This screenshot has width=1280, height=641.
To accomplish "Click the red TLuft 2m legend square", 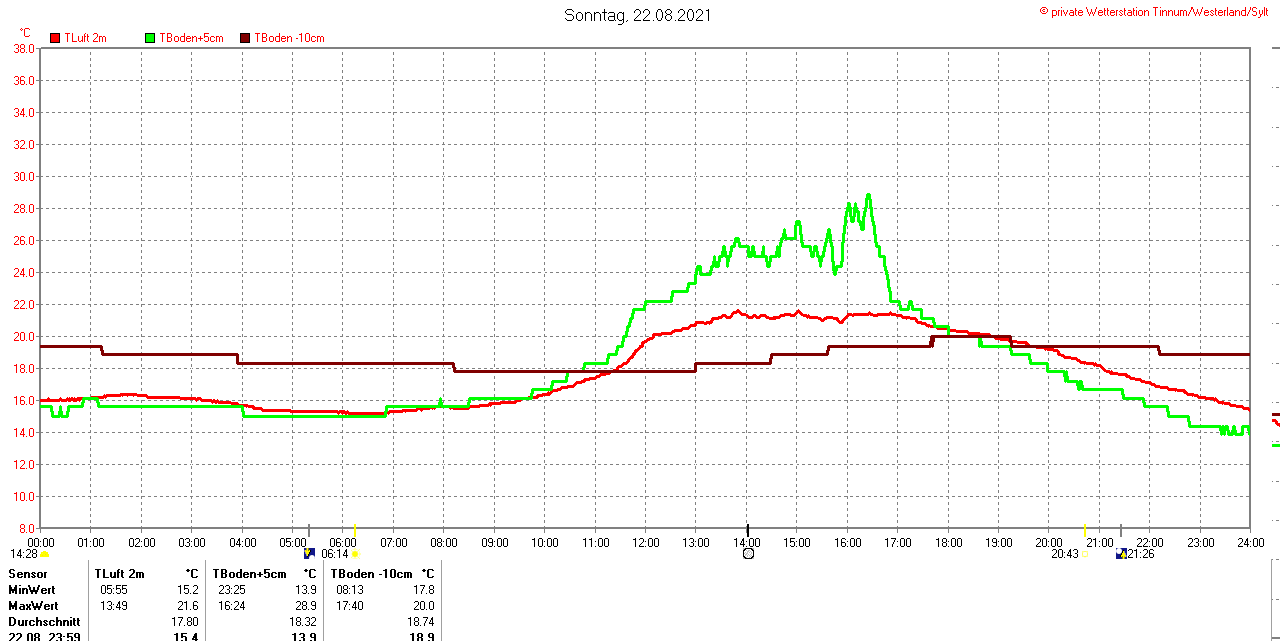I will coord(55,38).
